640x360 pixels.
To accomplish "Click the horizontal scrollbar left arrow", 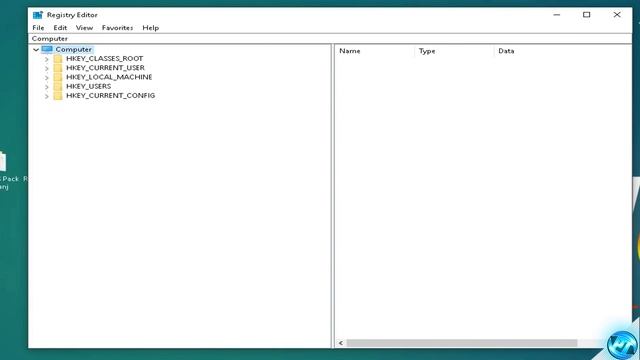I will 341,343.
